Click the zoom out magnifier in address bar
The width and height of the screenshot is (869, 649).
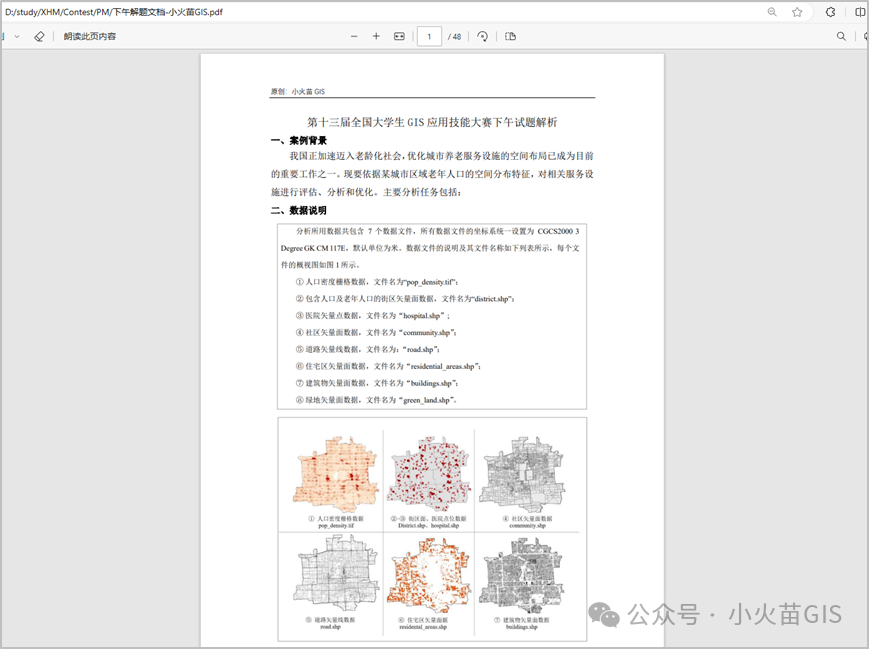(x=771, y=12)
